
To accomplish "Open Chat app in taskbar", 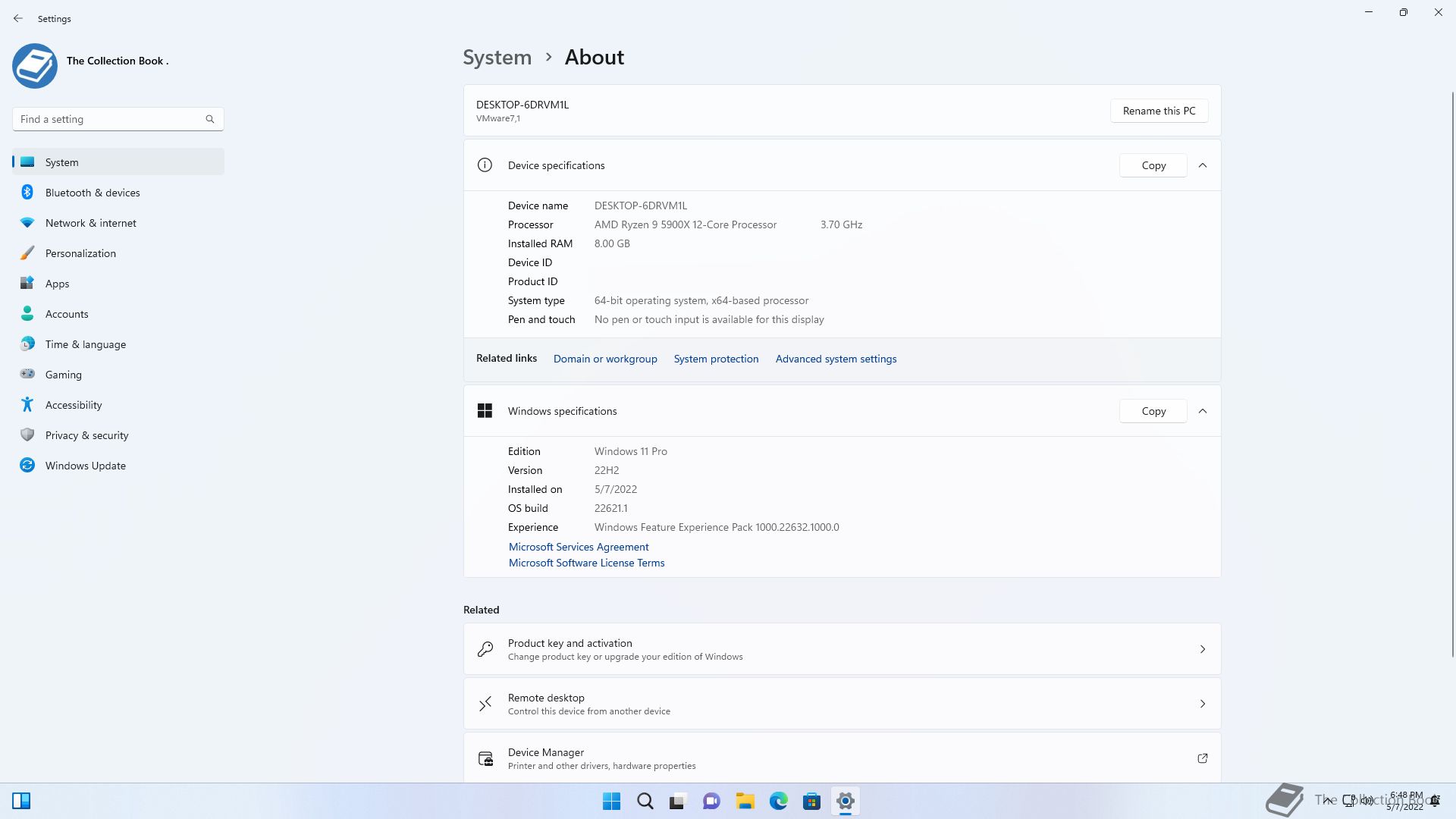I will click(x=711, y=801).
